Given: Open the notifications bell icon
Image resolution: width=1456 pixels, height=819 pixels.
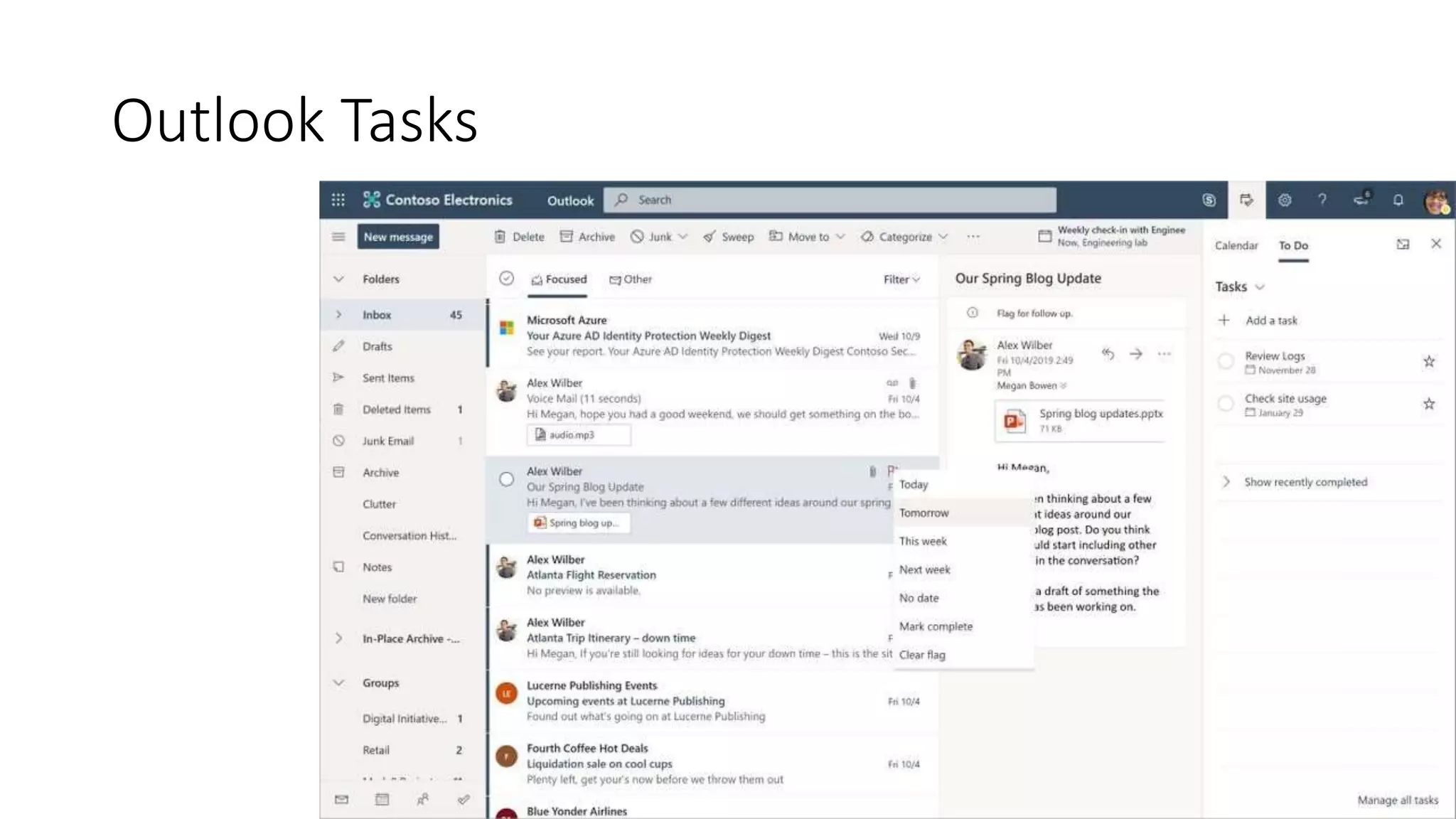Looking at the screenshot, I should click(1398, 200).
